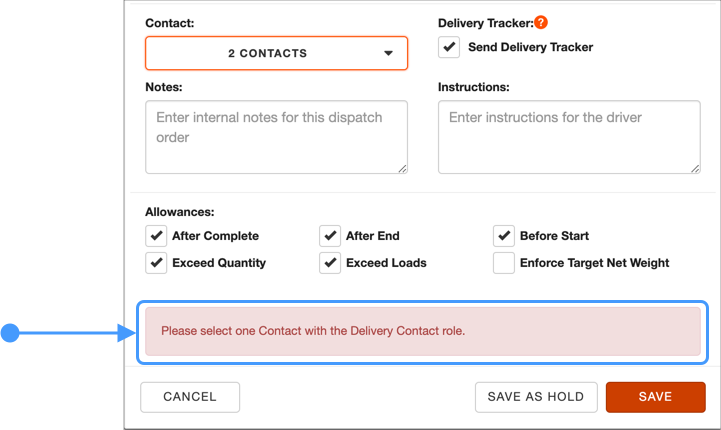Viewport: 721px width, 430px height.
Task: Toggle the After End allowance checkbox
Action: 330,236
